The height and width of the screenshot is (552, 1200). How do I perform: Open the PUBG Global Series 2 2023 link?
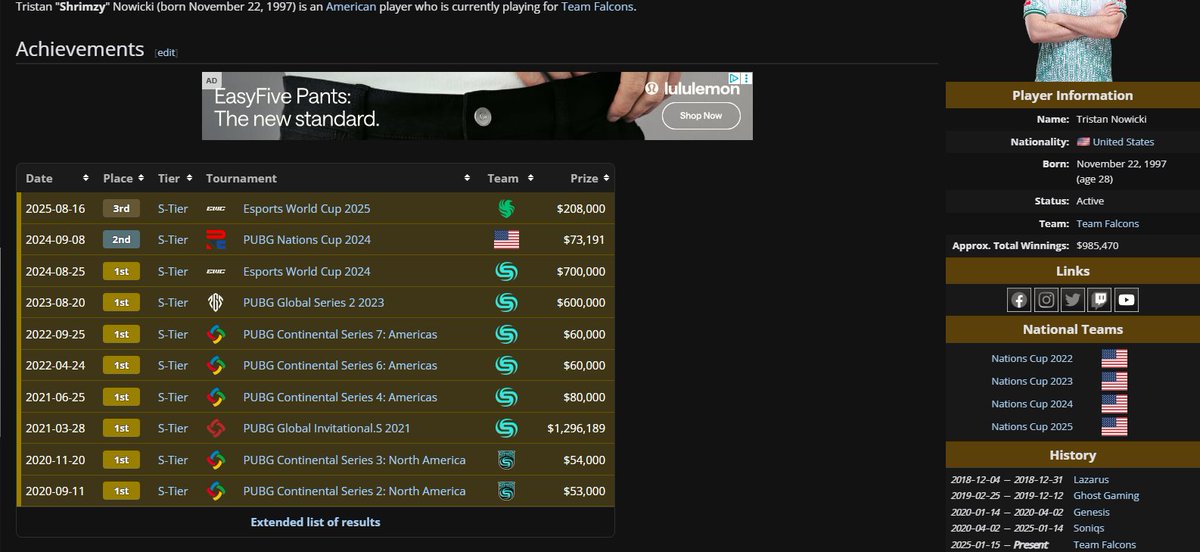pos(314,302)
